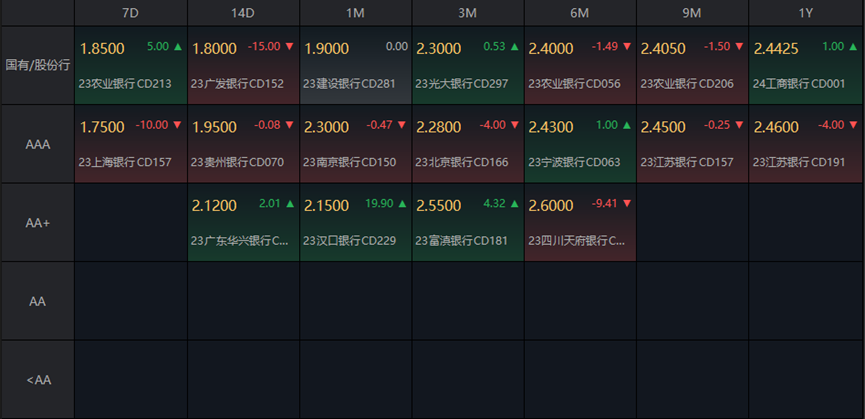Open the 23贵州银行CD070 cell
This screenshot has height=419, width=865.
click(243, 144)
